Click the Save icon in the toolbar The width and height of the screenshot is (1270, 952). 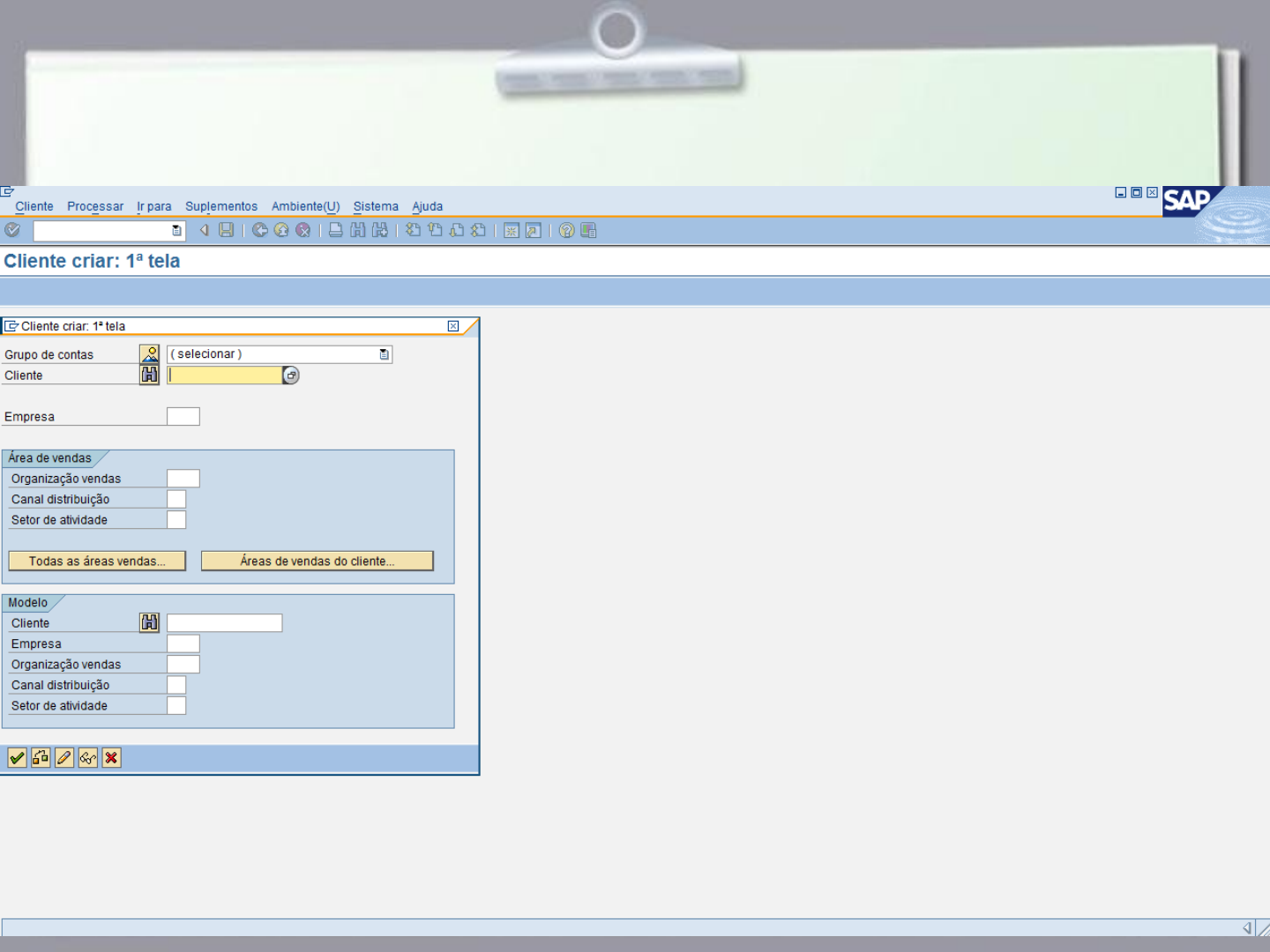point(227,231)
